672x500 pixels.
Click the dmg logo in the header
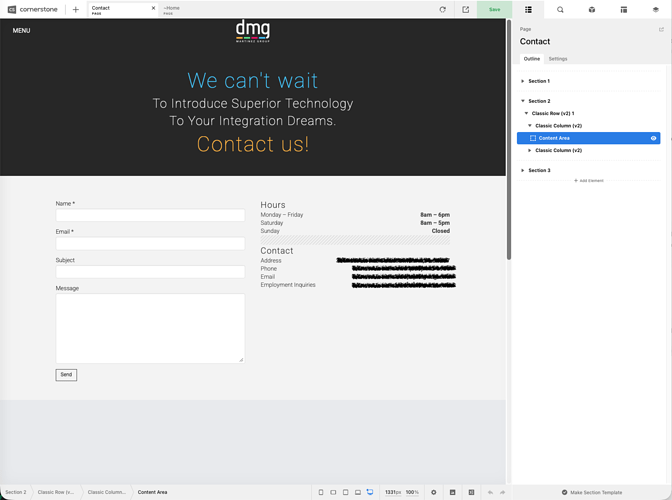[253, 31]
